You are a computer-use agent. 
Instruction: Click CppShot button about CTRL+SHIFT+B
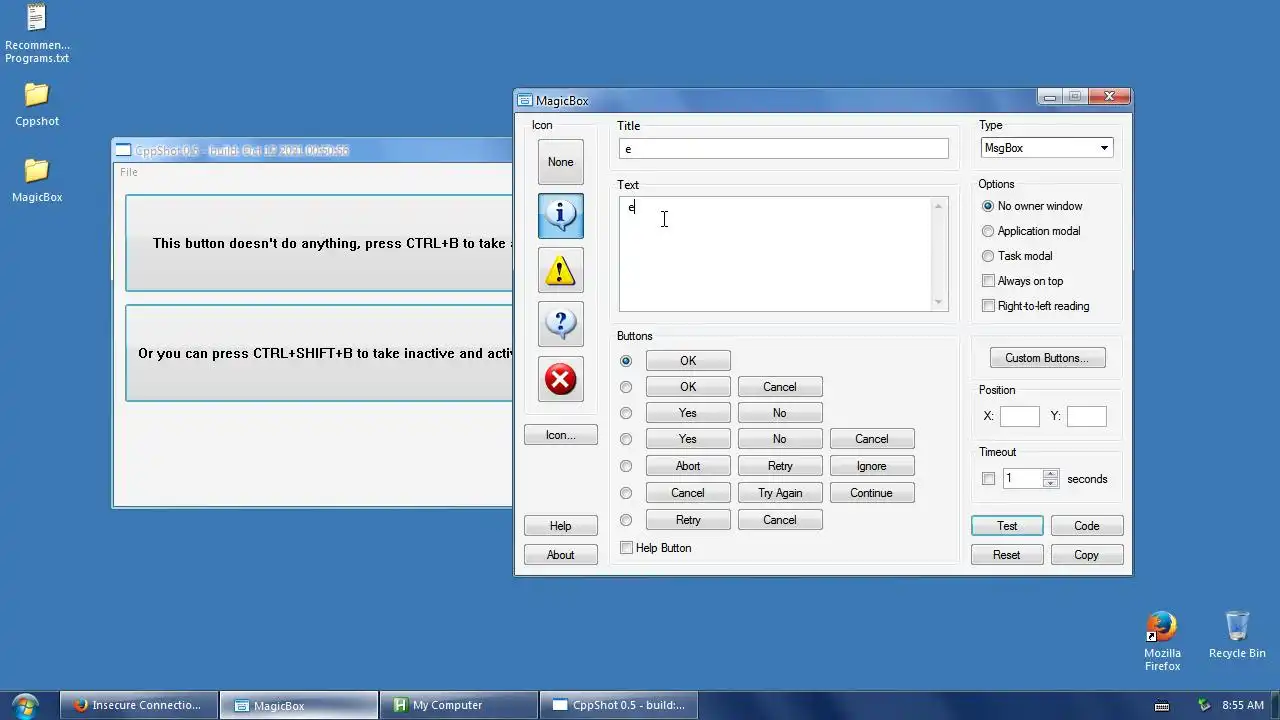pos(319,353)
